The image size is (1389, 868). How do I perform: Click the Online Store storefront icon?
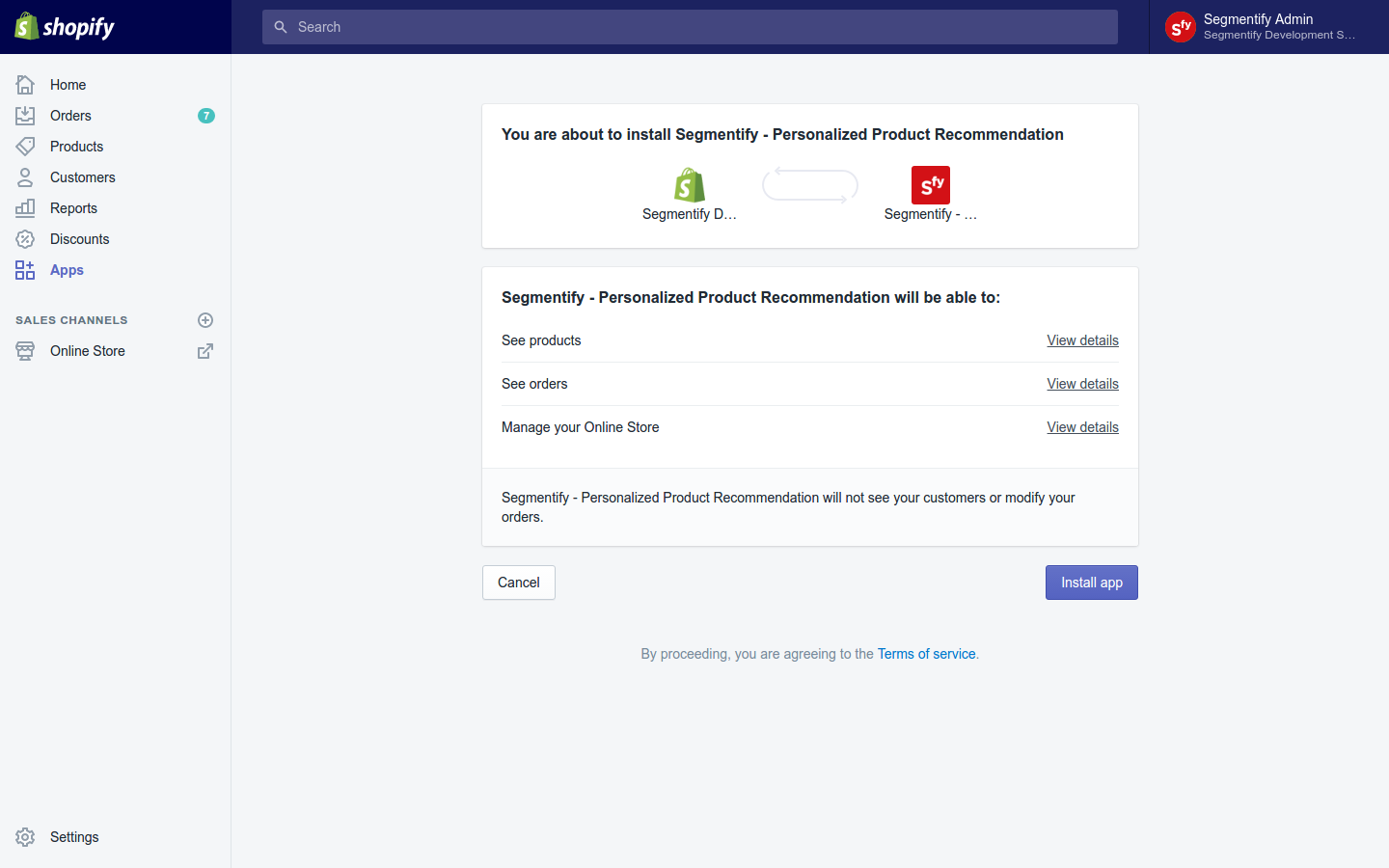coord(25,351)
